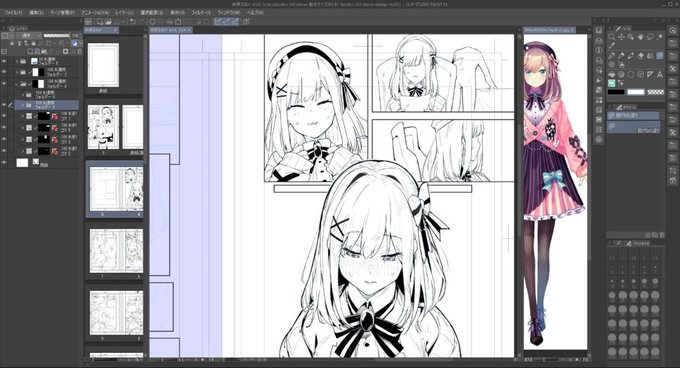Screen dimensions: 680x368
Task: Select the magnifier Zoom tool
Action: pyautogui.click(x=611, y=36)
